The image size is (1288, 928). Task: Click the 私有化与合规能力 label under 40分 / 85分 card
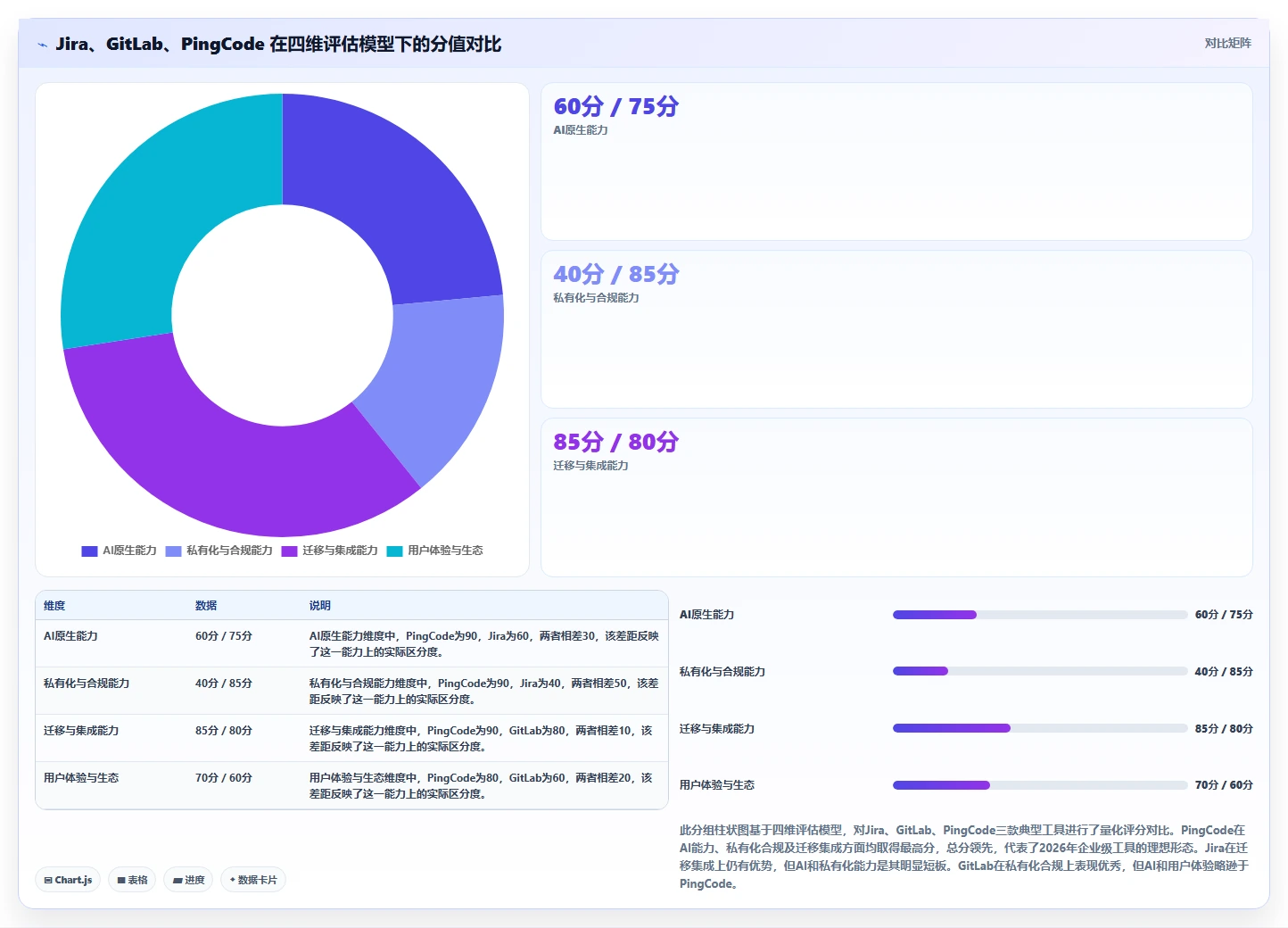596,298
